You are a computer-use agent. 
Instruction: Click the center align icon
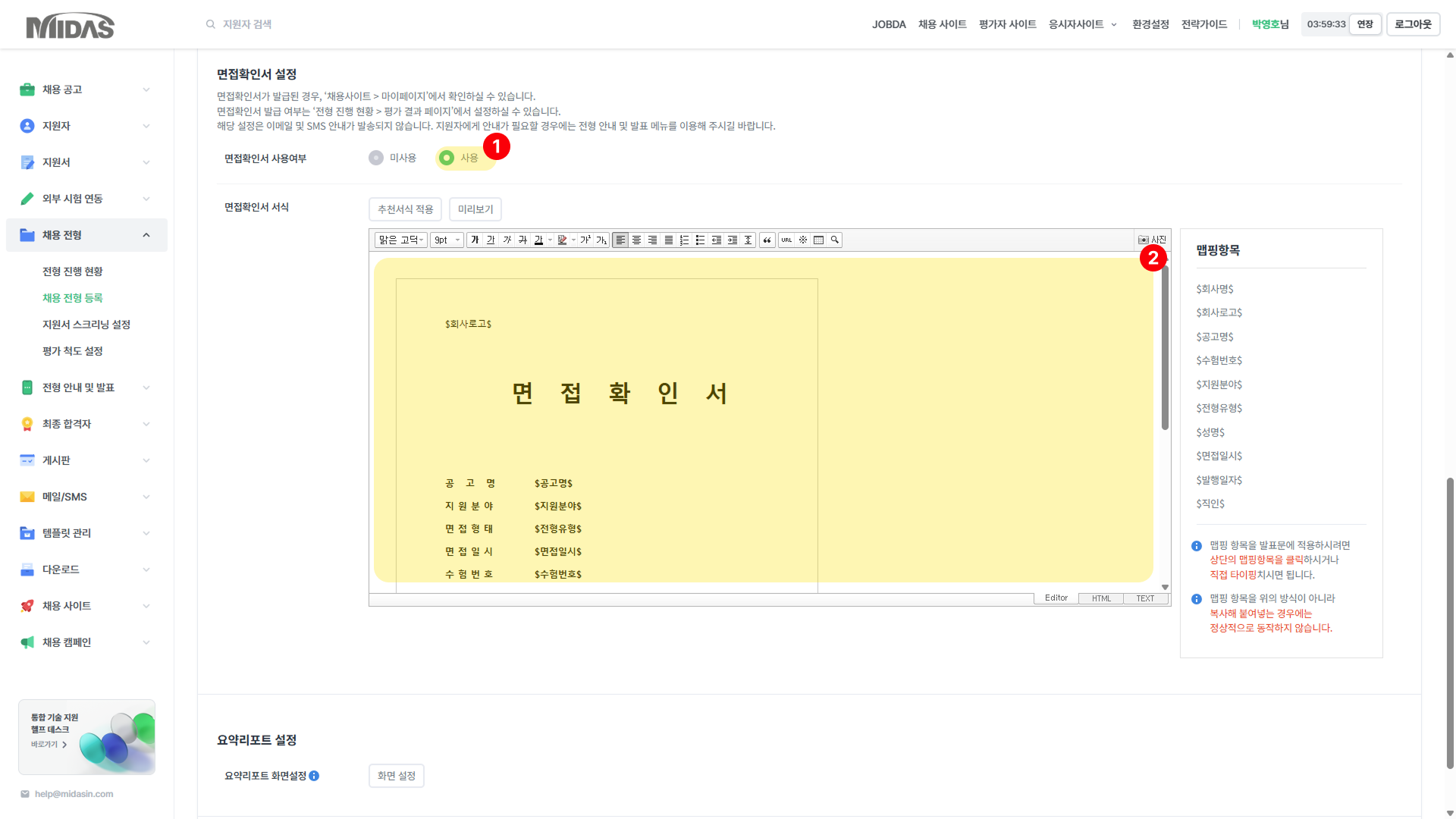636,240
